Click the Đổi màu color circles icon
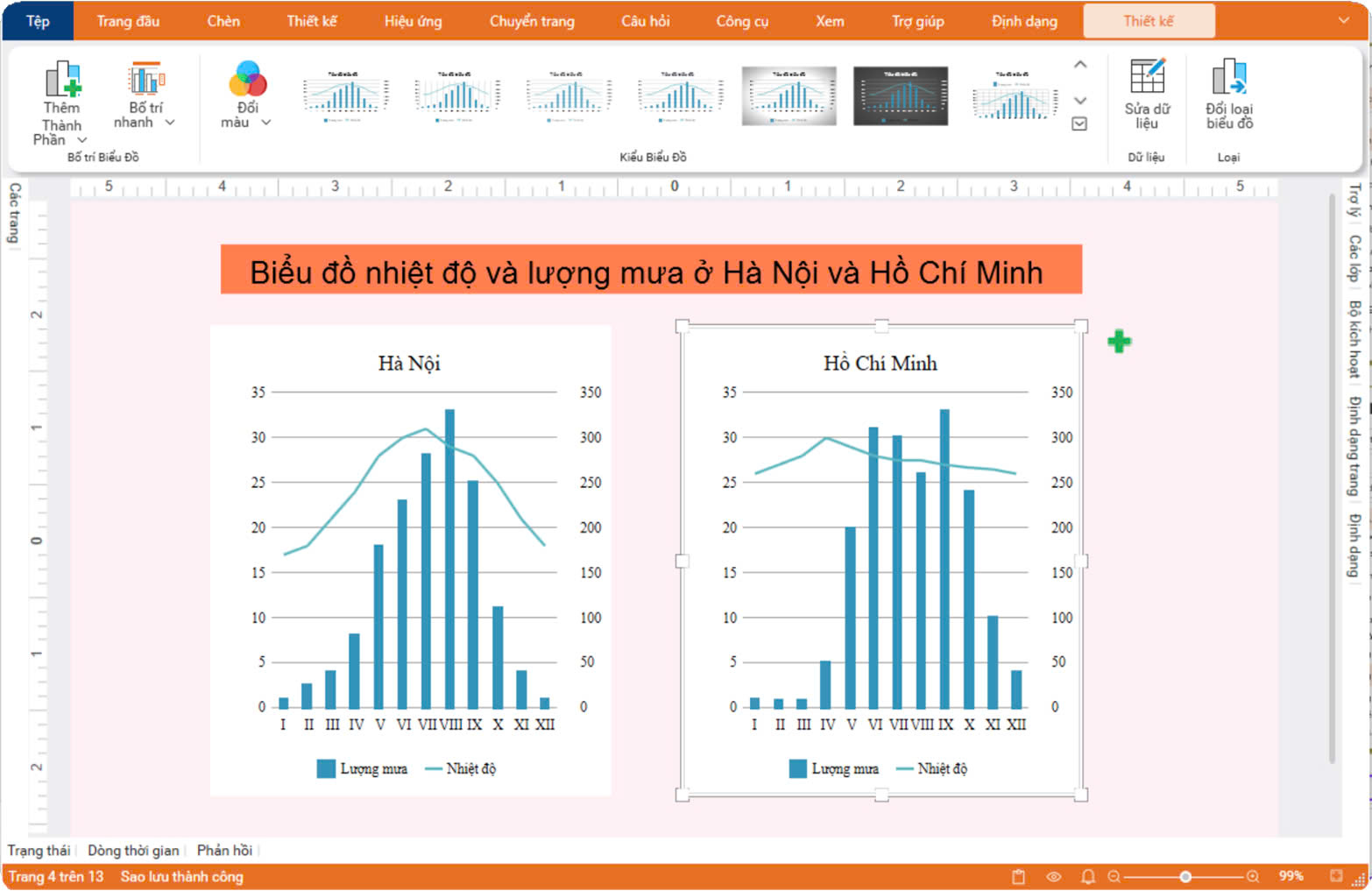The width and height of the screenshot is (1372, 891). (247, 80)
